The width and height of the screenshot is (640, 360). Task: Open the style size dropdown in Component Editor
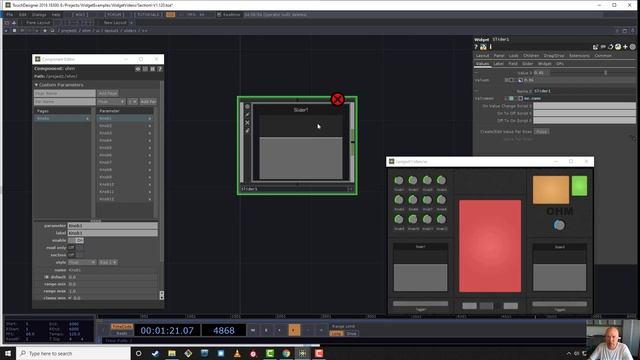108,262
